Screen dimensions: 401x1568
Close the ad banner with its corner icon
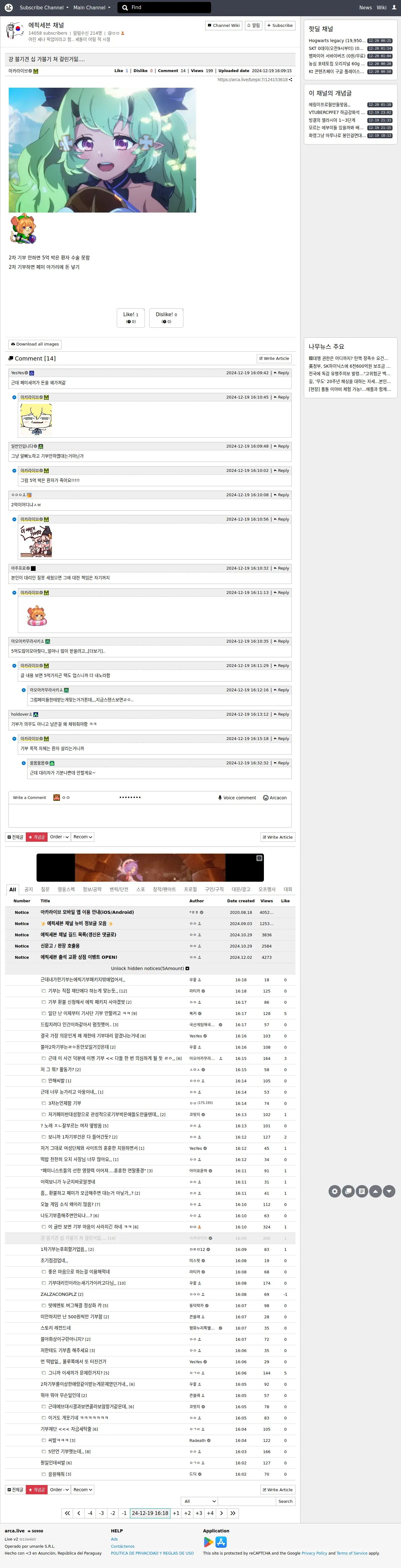point(259,858)
